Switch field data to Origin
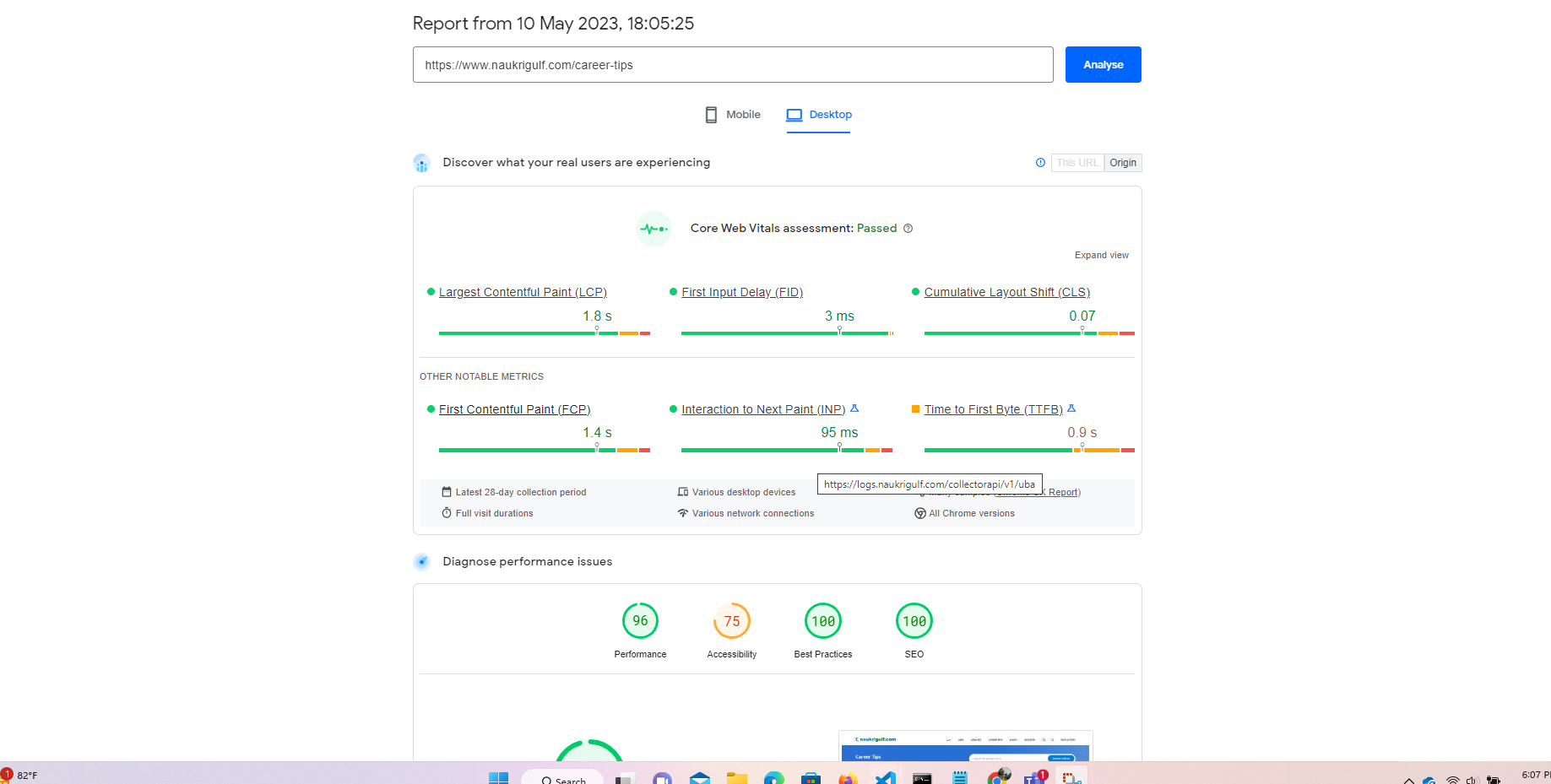Image resolution: width=1551 pixels, height=784 pixels. (1122, 163)
